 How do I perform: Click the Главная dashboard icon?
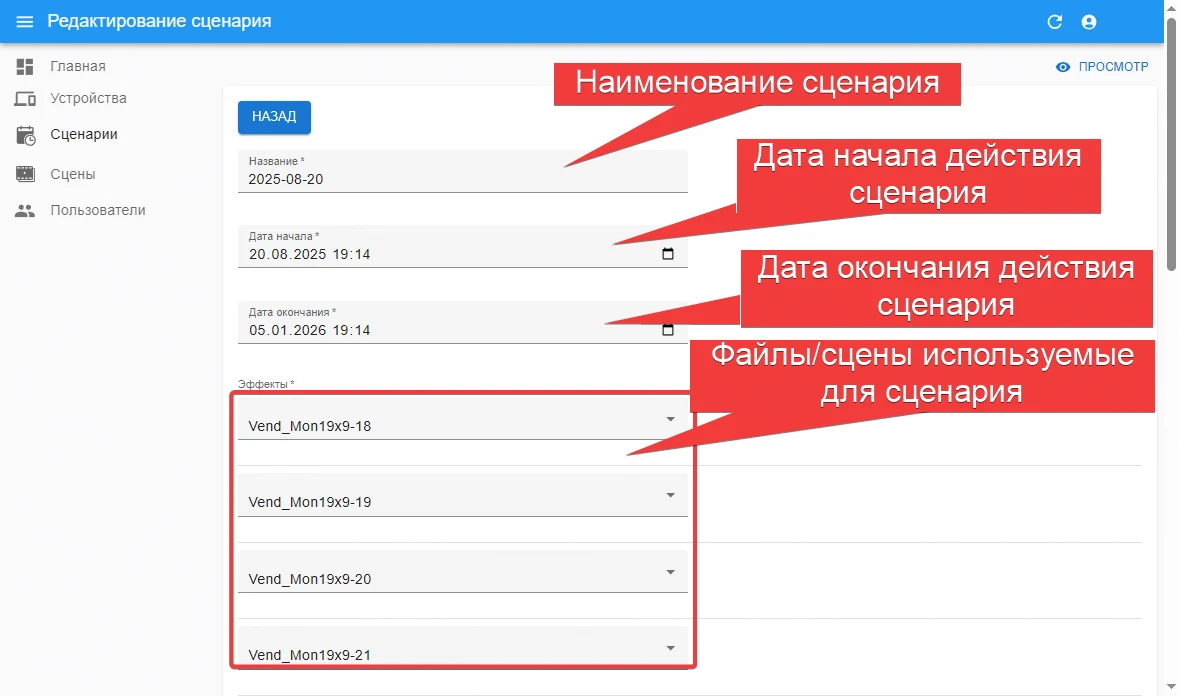point(25,67)
